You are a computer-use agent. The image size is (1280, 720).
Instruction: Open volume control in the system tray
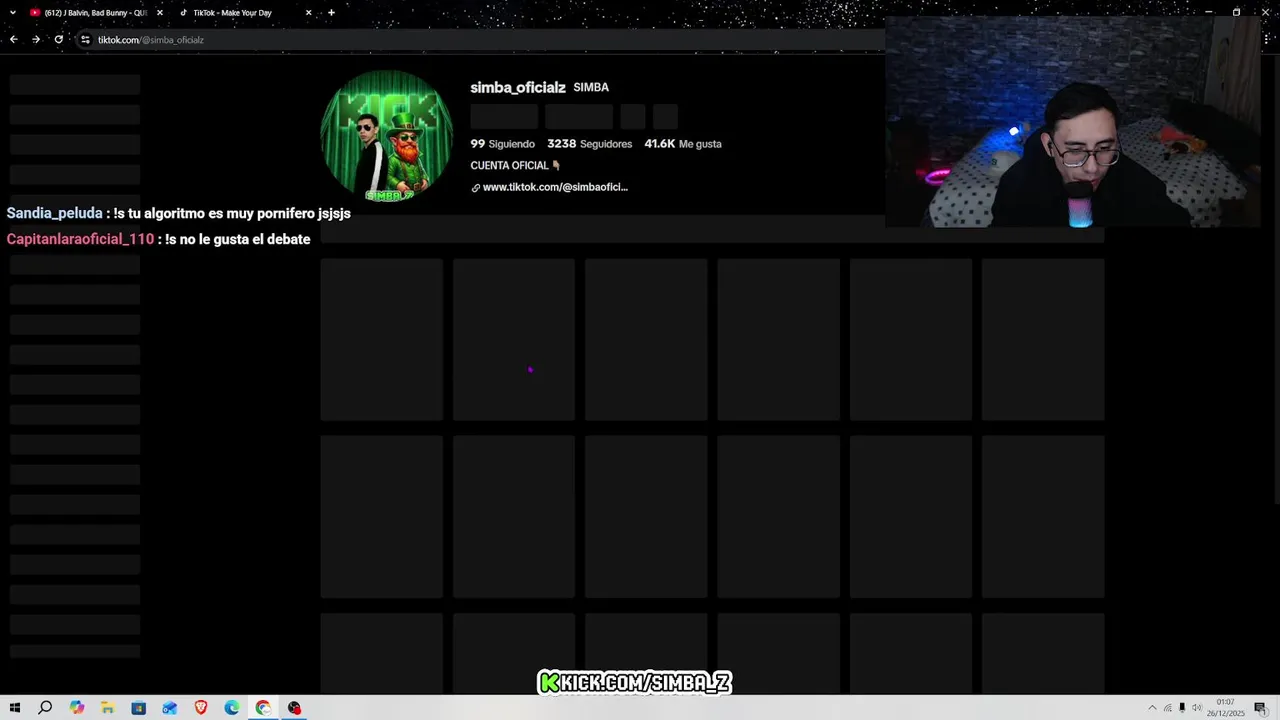coord(1197,708)
